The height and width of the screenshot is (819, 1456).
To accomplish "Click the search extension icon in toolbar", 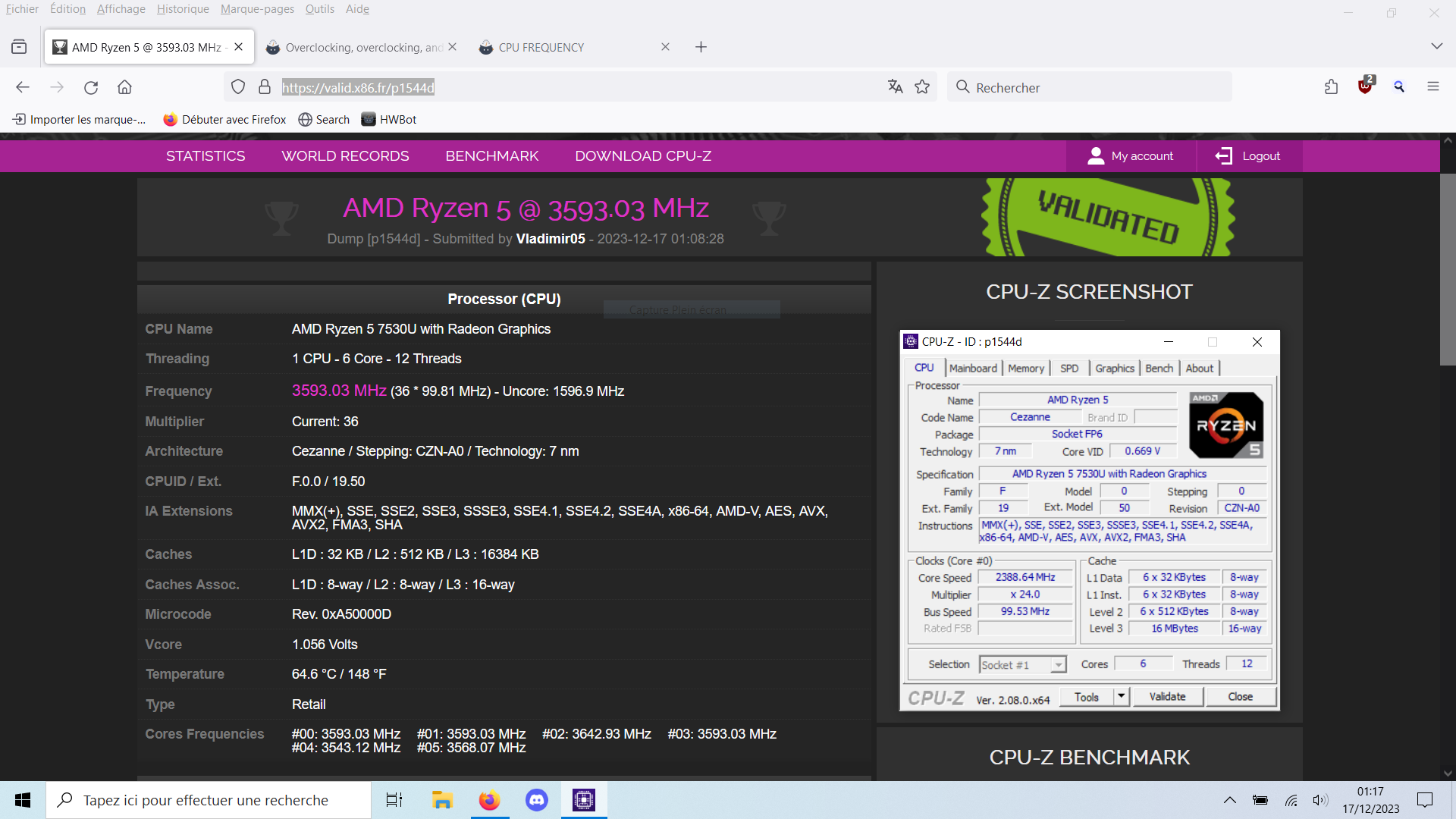I will (x=1399, y=87).
